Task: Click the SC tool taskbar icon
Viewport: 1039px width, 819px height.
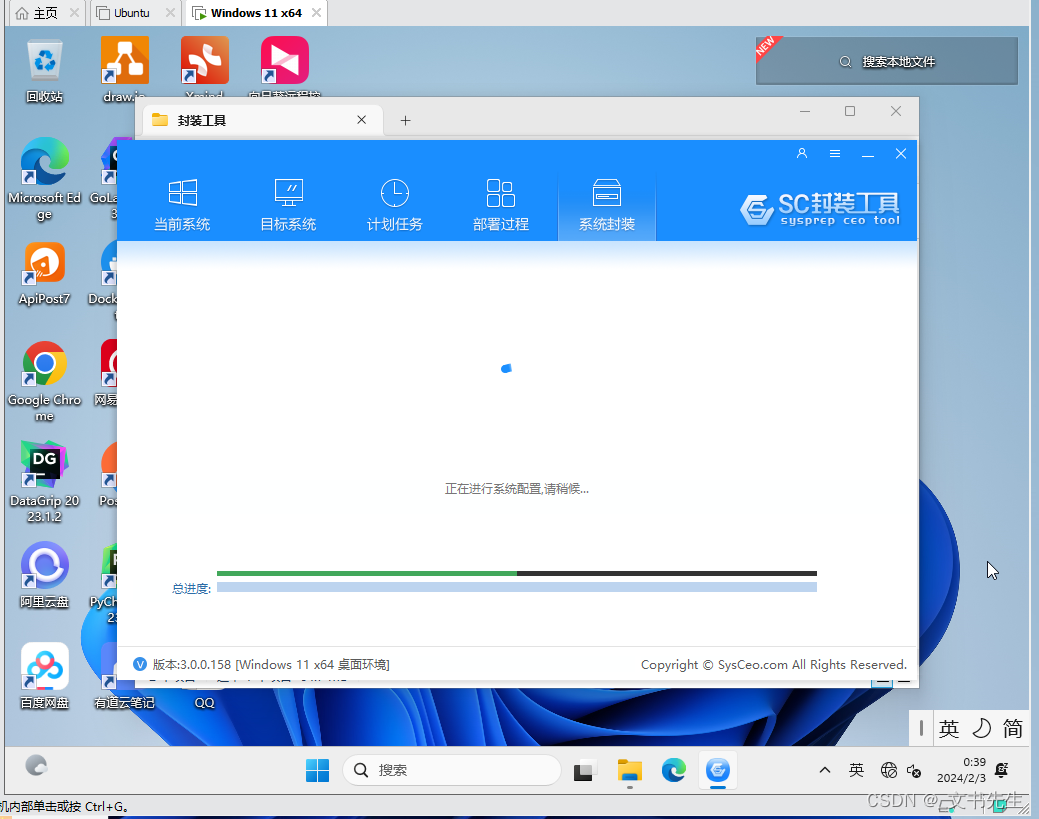Action: coord(718,770)
